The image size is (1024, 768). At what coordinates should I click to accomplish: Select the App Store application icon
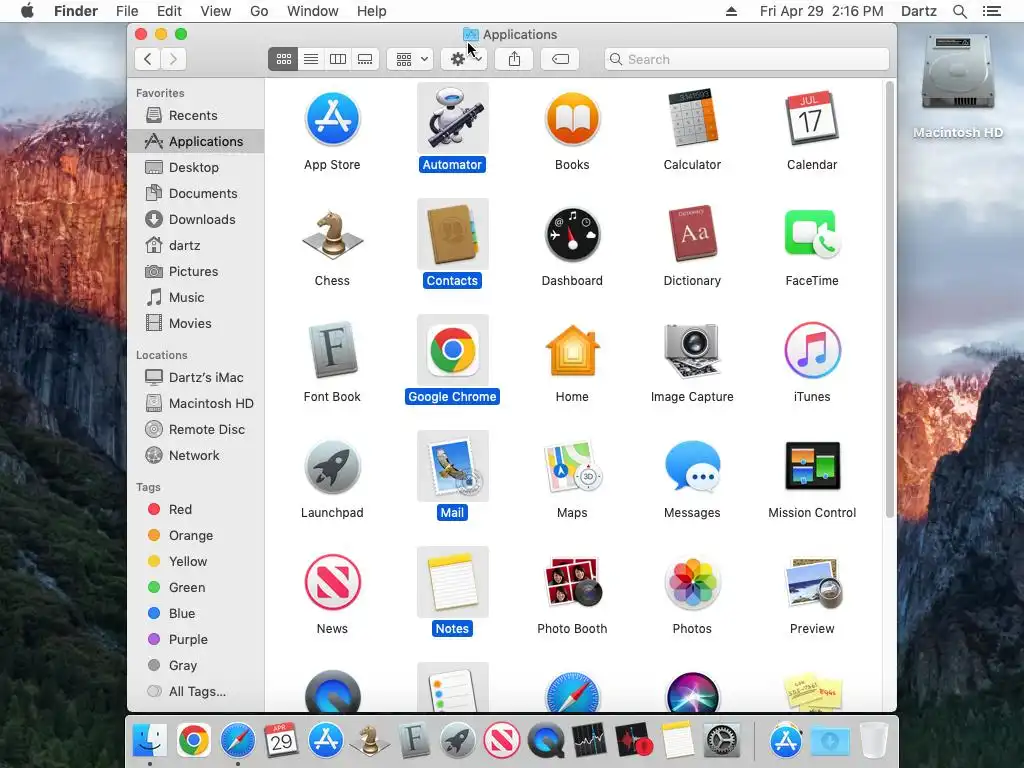click(332, 119)
